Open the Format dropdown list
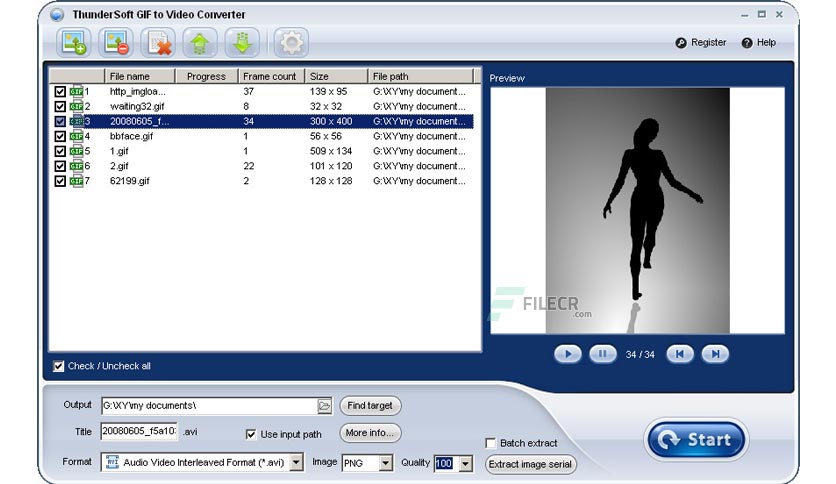Screen dimensions: 836x484 coord(296,462)
